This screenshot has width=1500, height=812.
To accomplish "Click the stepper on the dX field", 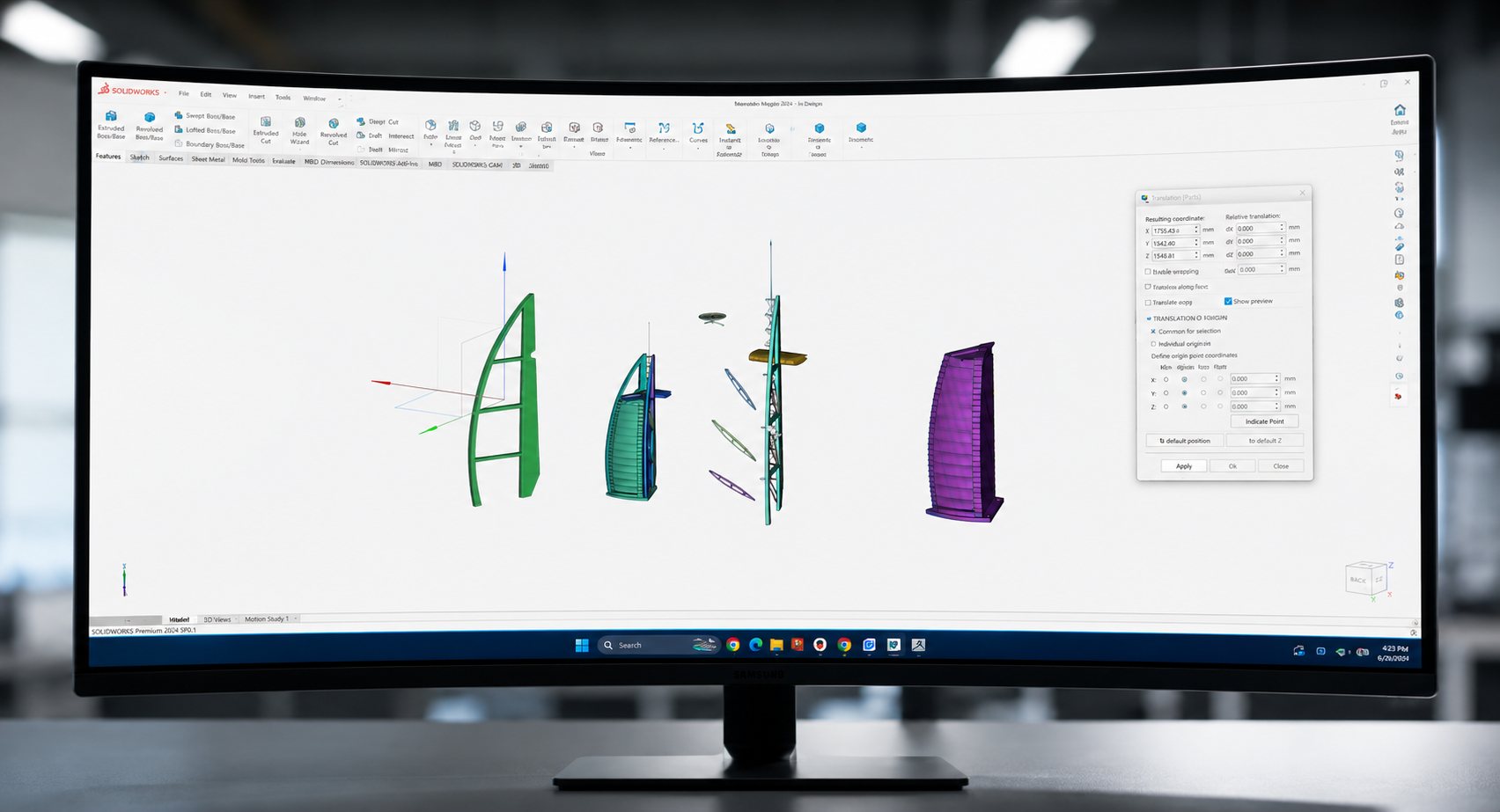I will [x=1282, y=227].
